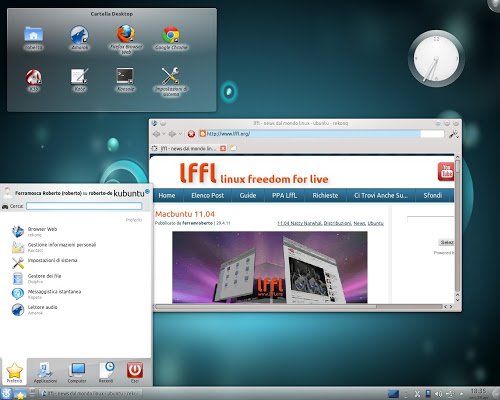Click the star favorites icon on taskbar

click(x=20, y=394)
